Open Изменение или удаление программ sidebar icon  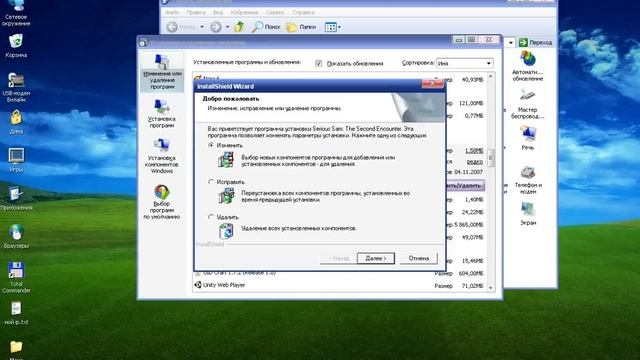pyautogui.click(x=162, y=72)
